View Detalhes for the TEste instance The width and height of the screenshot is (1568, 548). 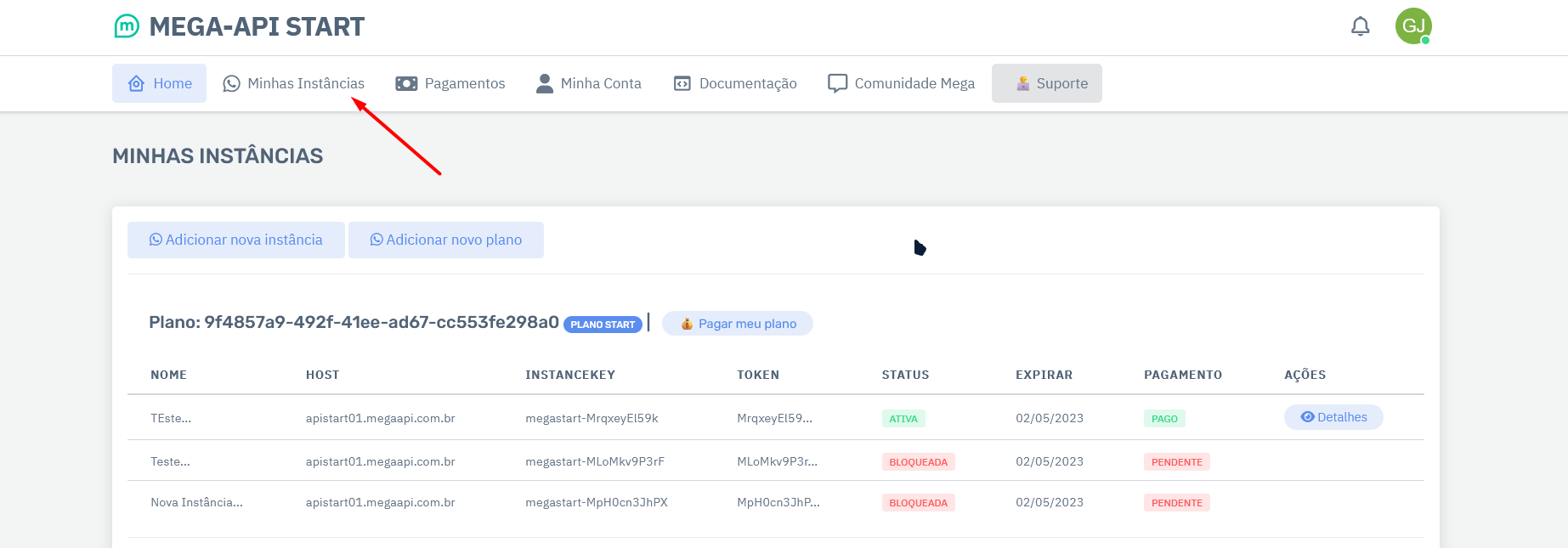pos(1333,417)
